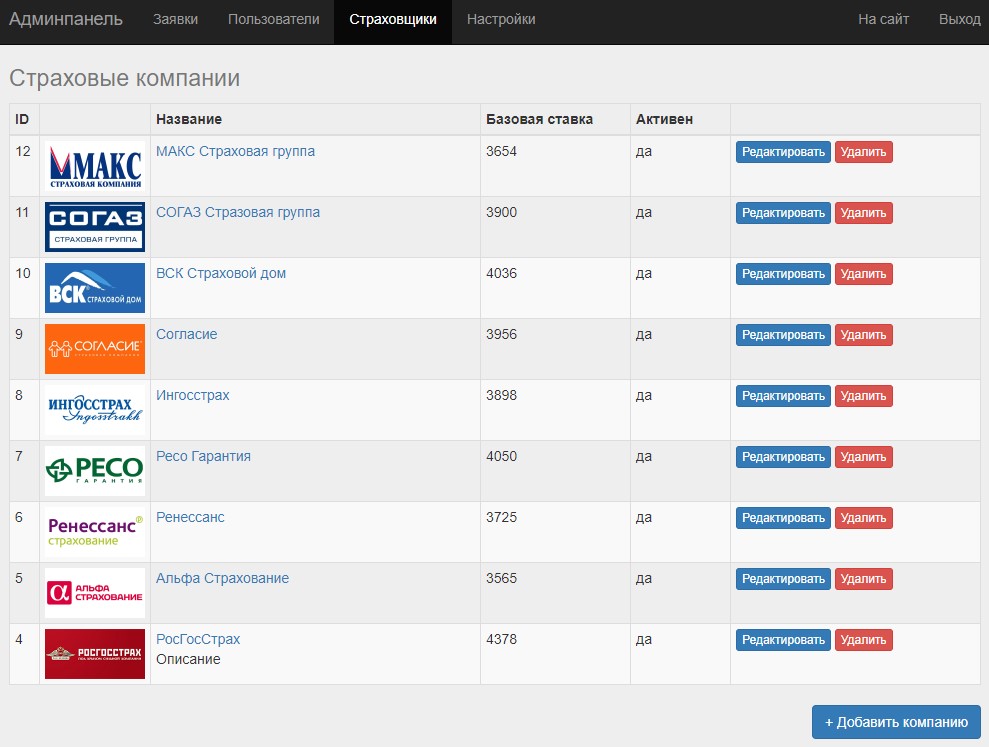Follow the На сайт link
The image size is (989, 747).
[883, 19]
